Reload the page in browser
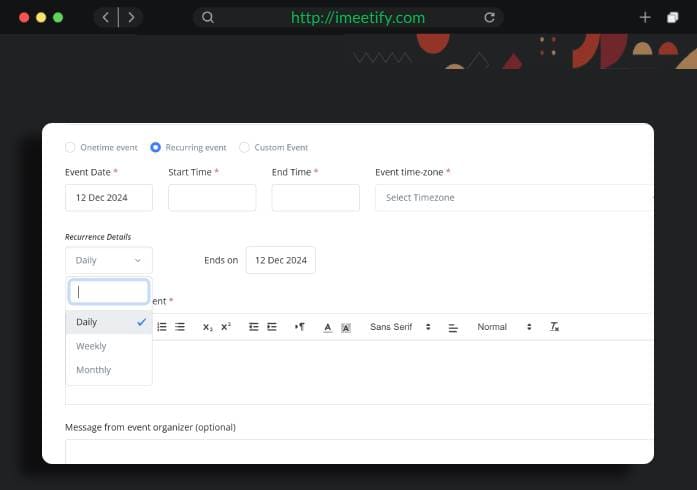 [x=489, y=17]
